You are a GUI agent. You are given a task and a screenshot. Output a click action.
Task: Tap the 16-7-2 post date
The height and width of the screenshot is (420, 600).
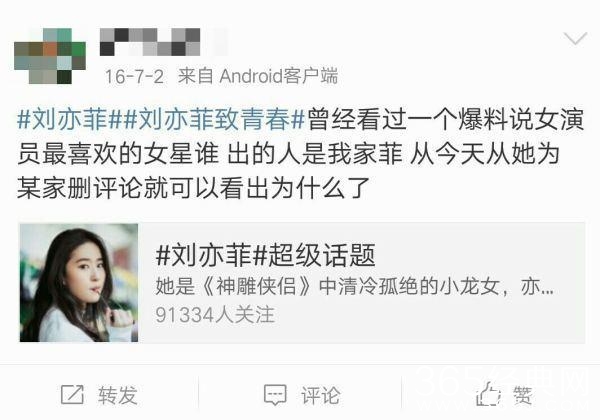pyautogui.click(x=134, y=76)
